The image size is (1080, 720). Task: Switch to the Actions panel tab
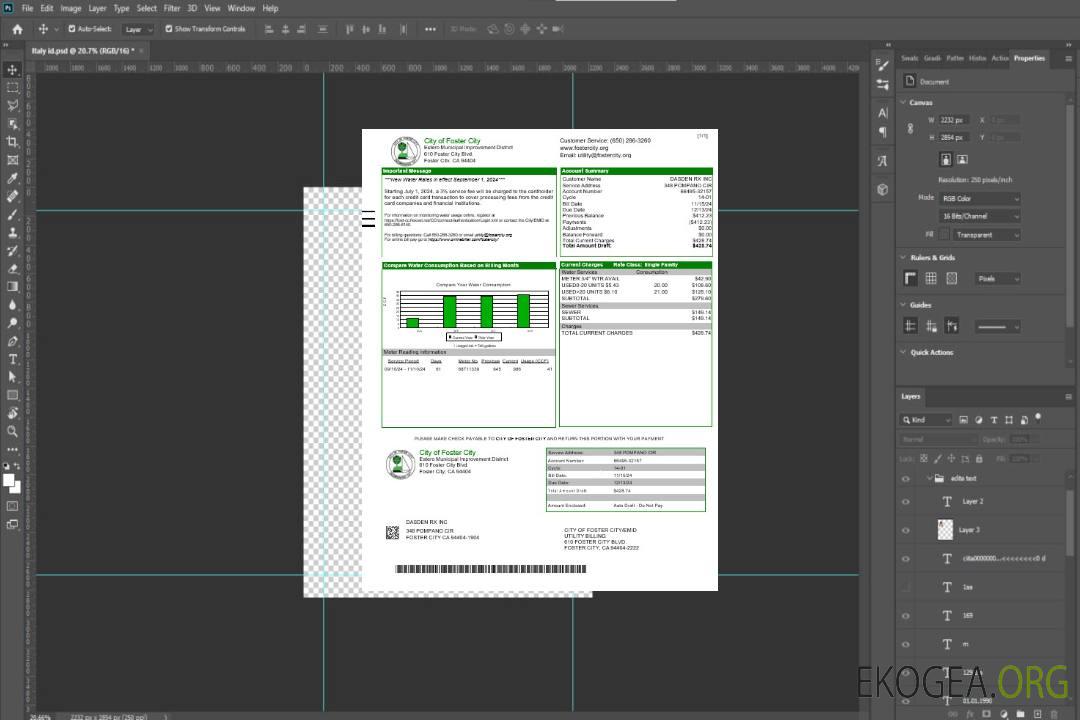pos(999,58)
